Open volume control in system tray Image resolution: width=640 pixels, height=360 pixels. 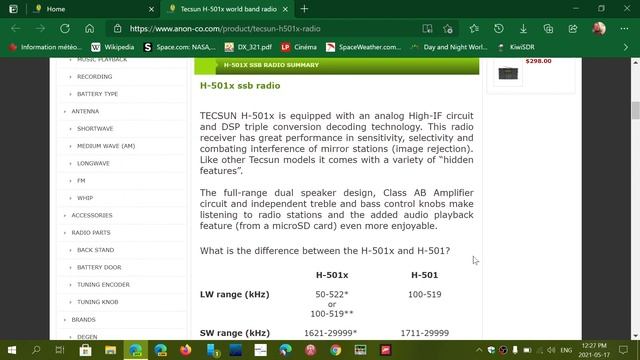coord(551,350)
